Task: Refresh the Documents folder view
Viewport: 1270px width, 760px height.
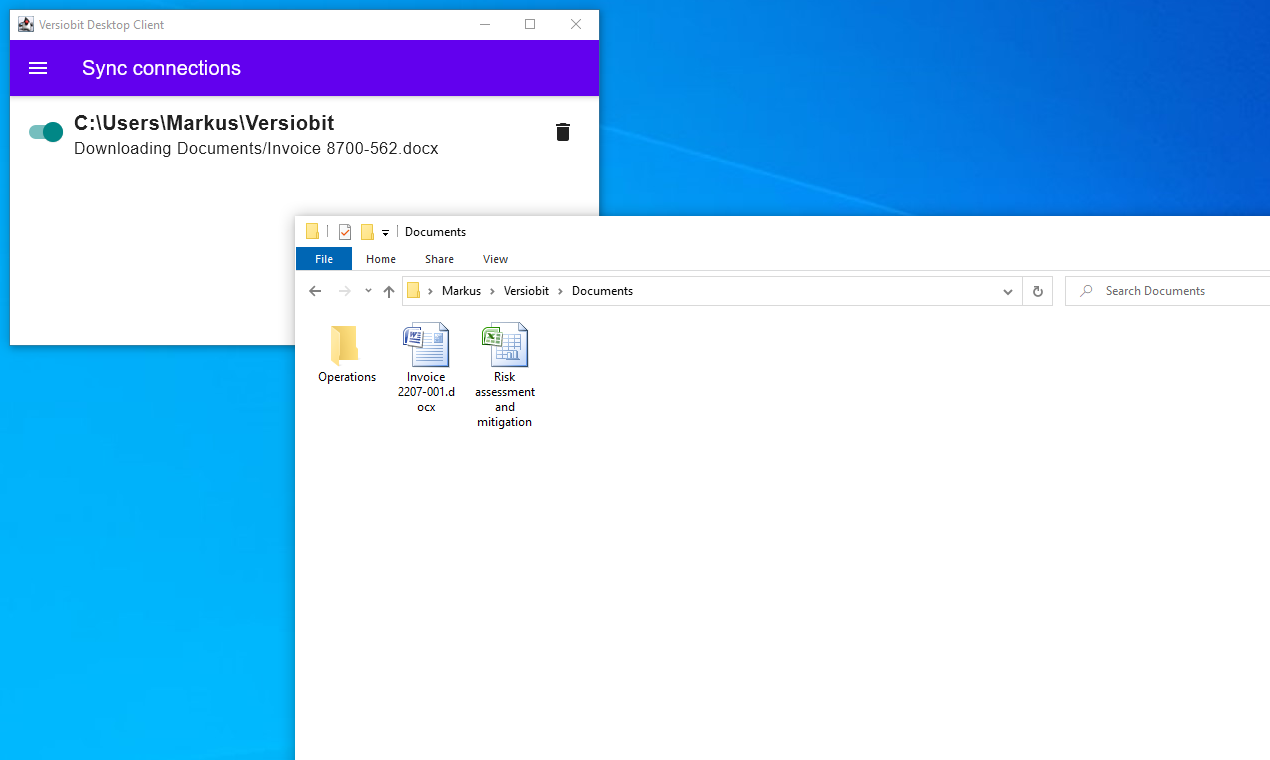Action: [x=1038, y=291]
